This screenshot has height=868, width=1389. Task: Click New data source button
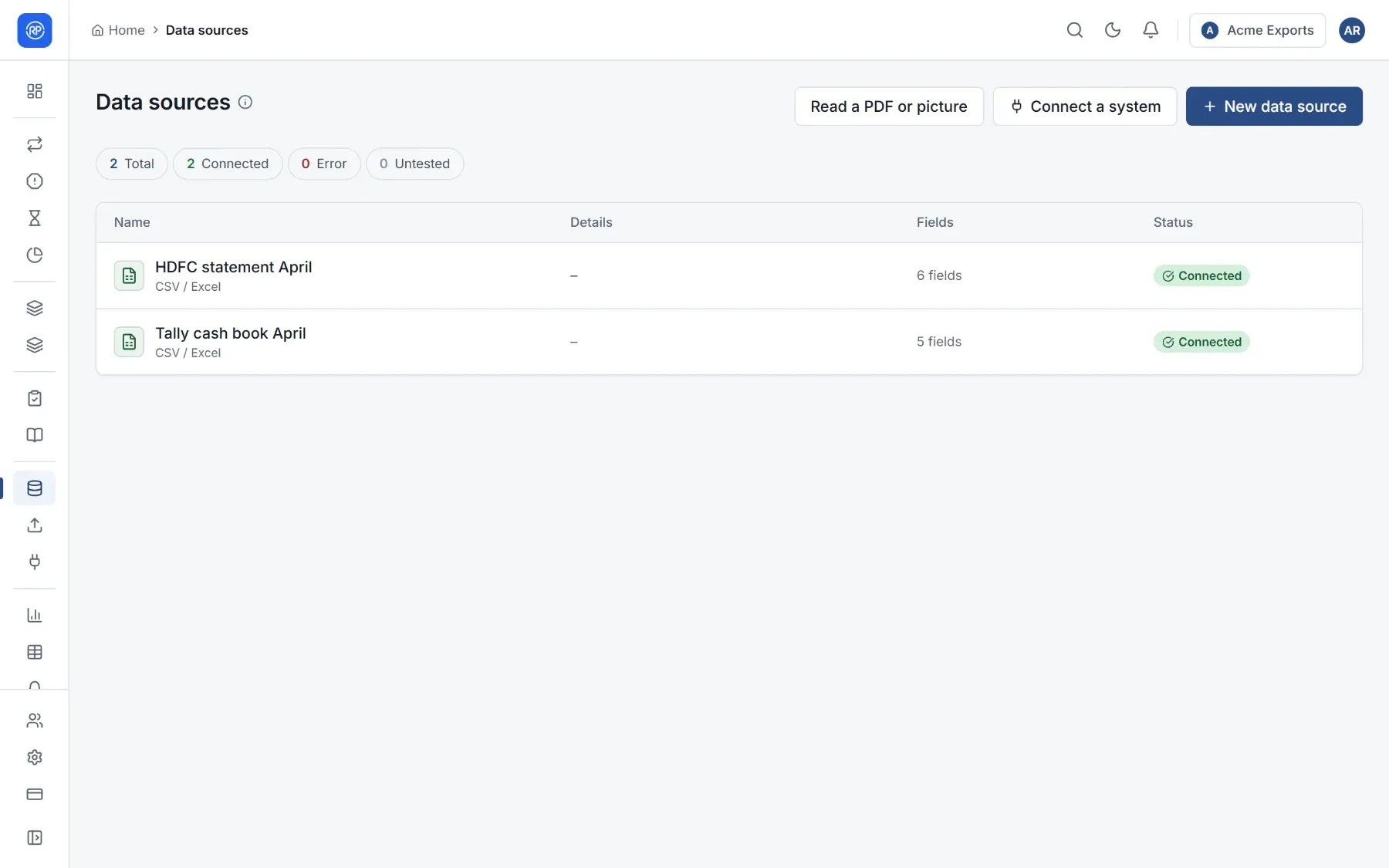tap(1274, 106)
